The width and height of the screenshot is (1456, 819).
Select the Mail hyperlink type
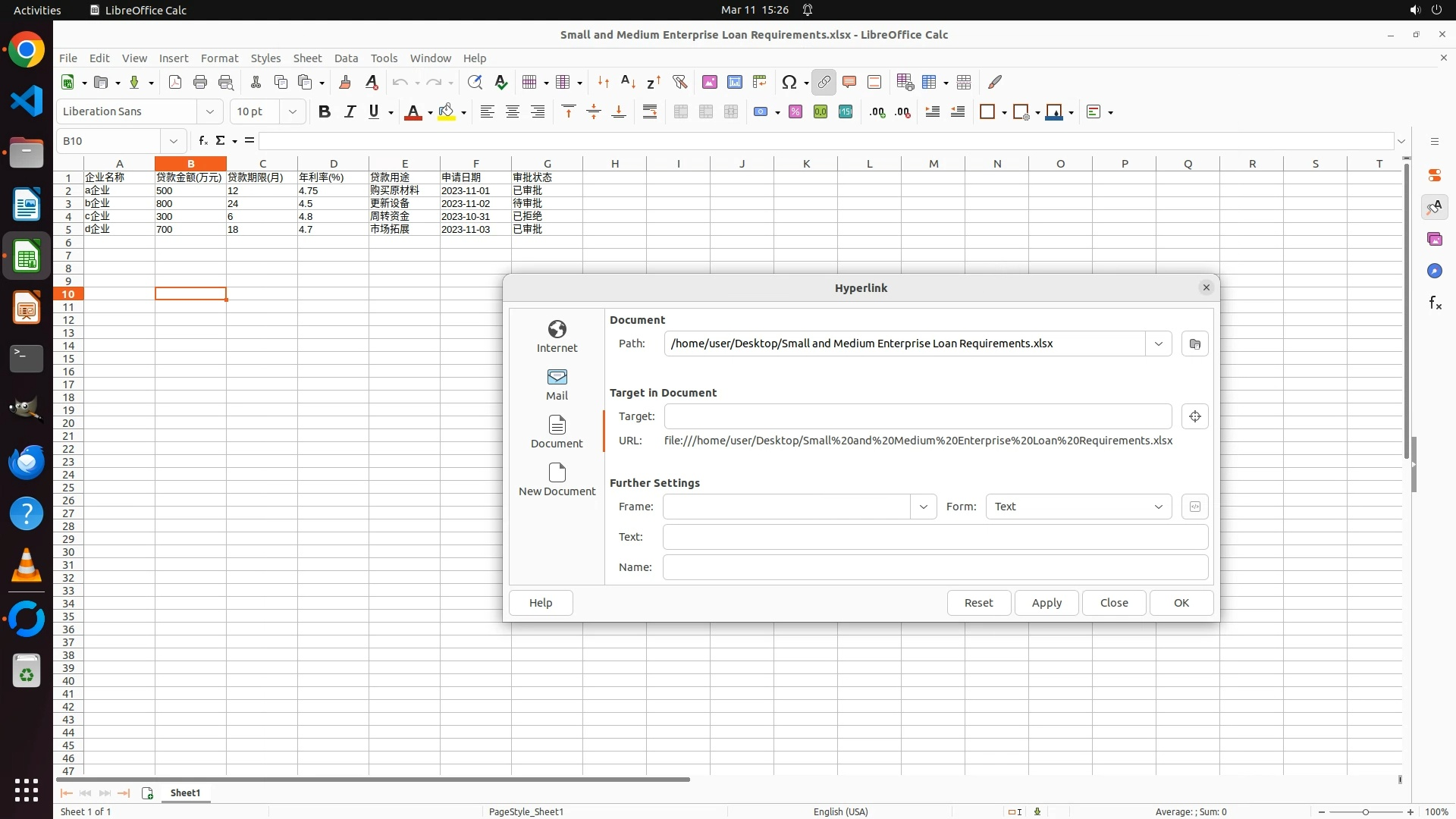click(x=557, y=384)
